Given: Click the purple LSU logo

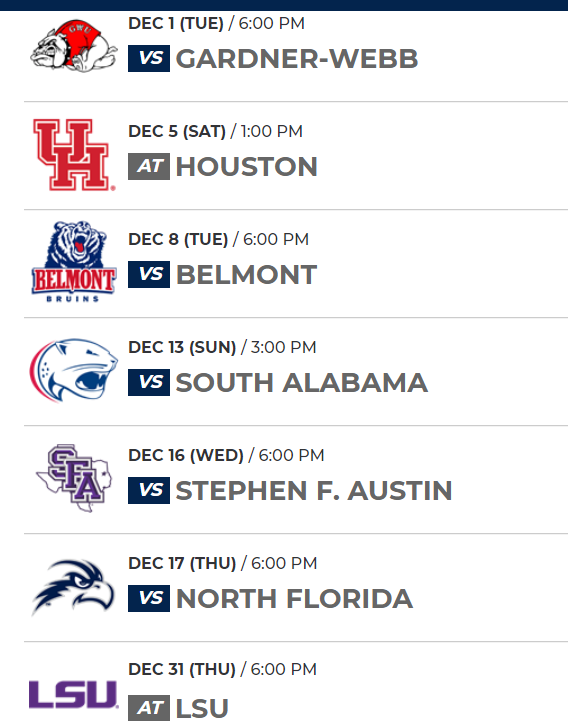Looking at the screenshot, I should click(74, 694).
